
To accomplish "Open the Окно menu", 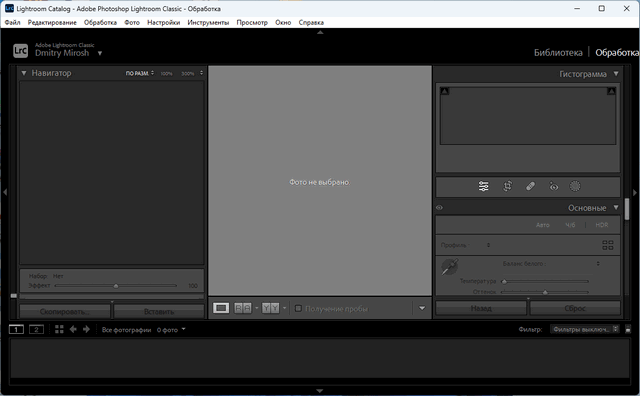I will click(283, 22).
